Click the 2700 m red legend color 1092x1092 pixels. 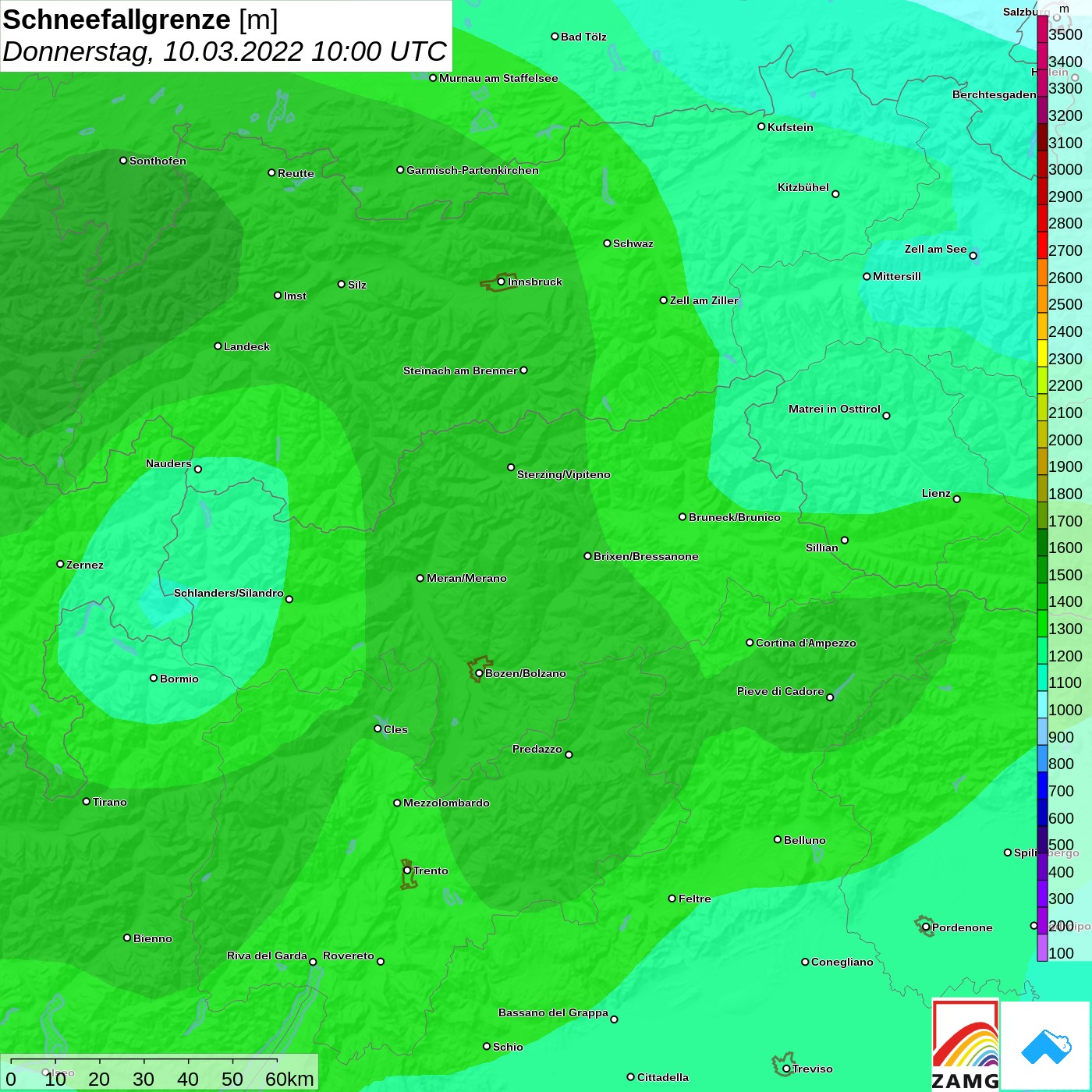pos(1042,246)
